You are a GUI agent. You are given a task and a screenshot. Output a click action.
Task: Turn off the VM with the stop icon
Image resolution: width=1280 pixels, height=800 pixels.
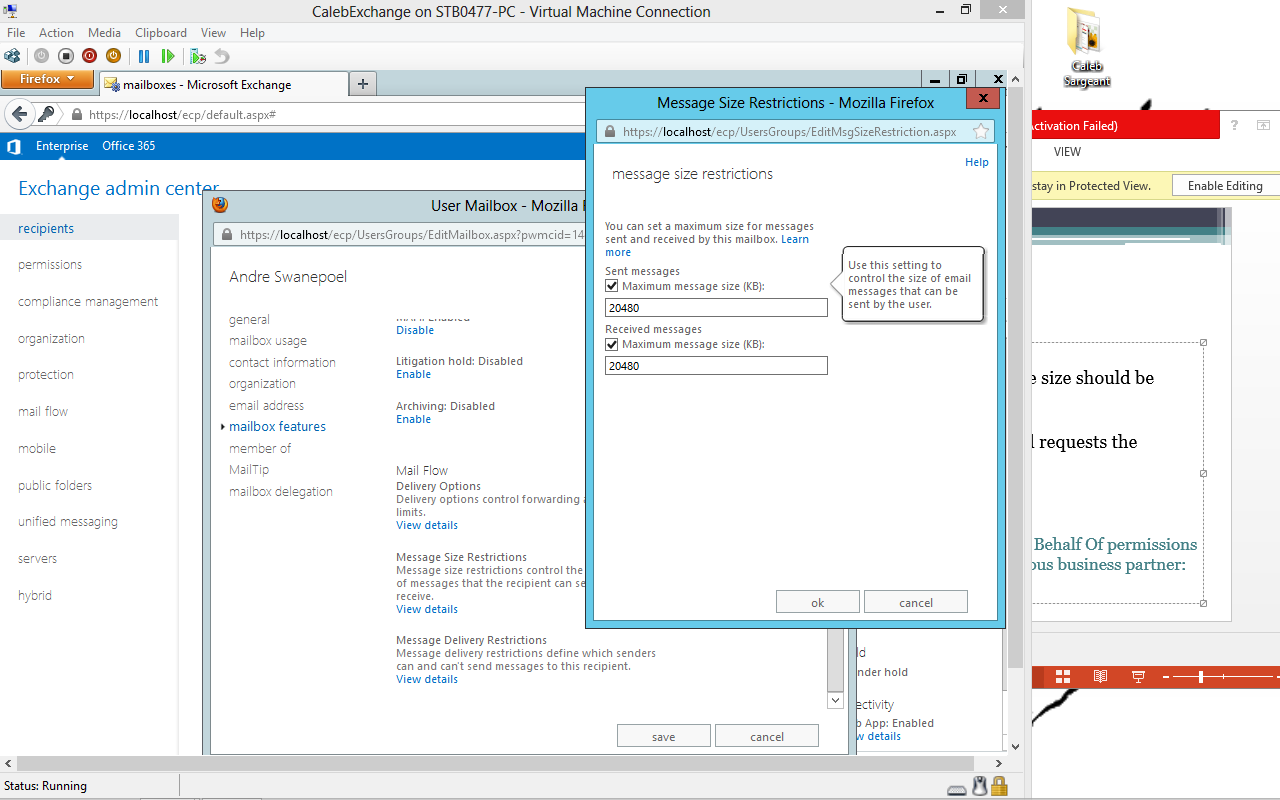[66, 56]
